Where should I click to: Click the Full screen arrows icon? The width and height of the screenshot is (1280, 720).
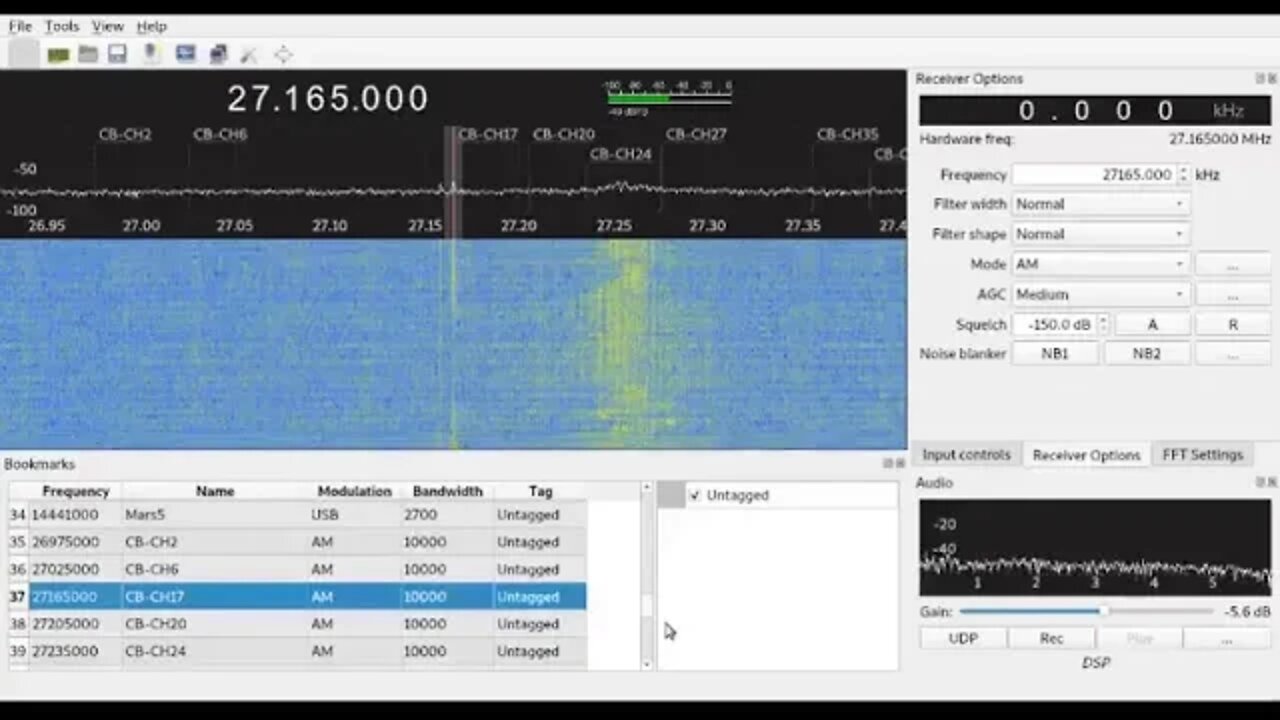pos(283,55)
